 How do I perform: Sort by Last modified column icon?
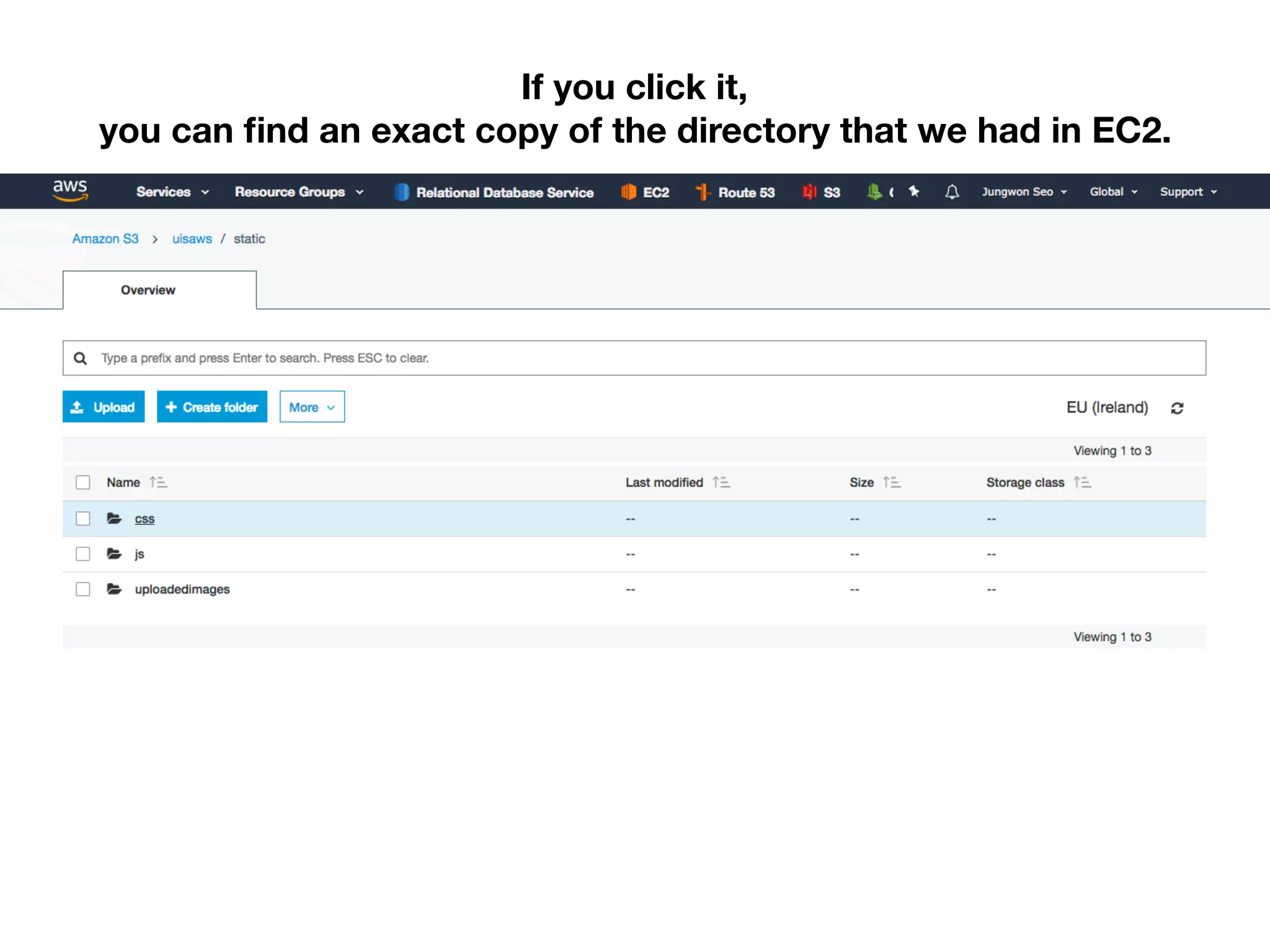[721, 482]
